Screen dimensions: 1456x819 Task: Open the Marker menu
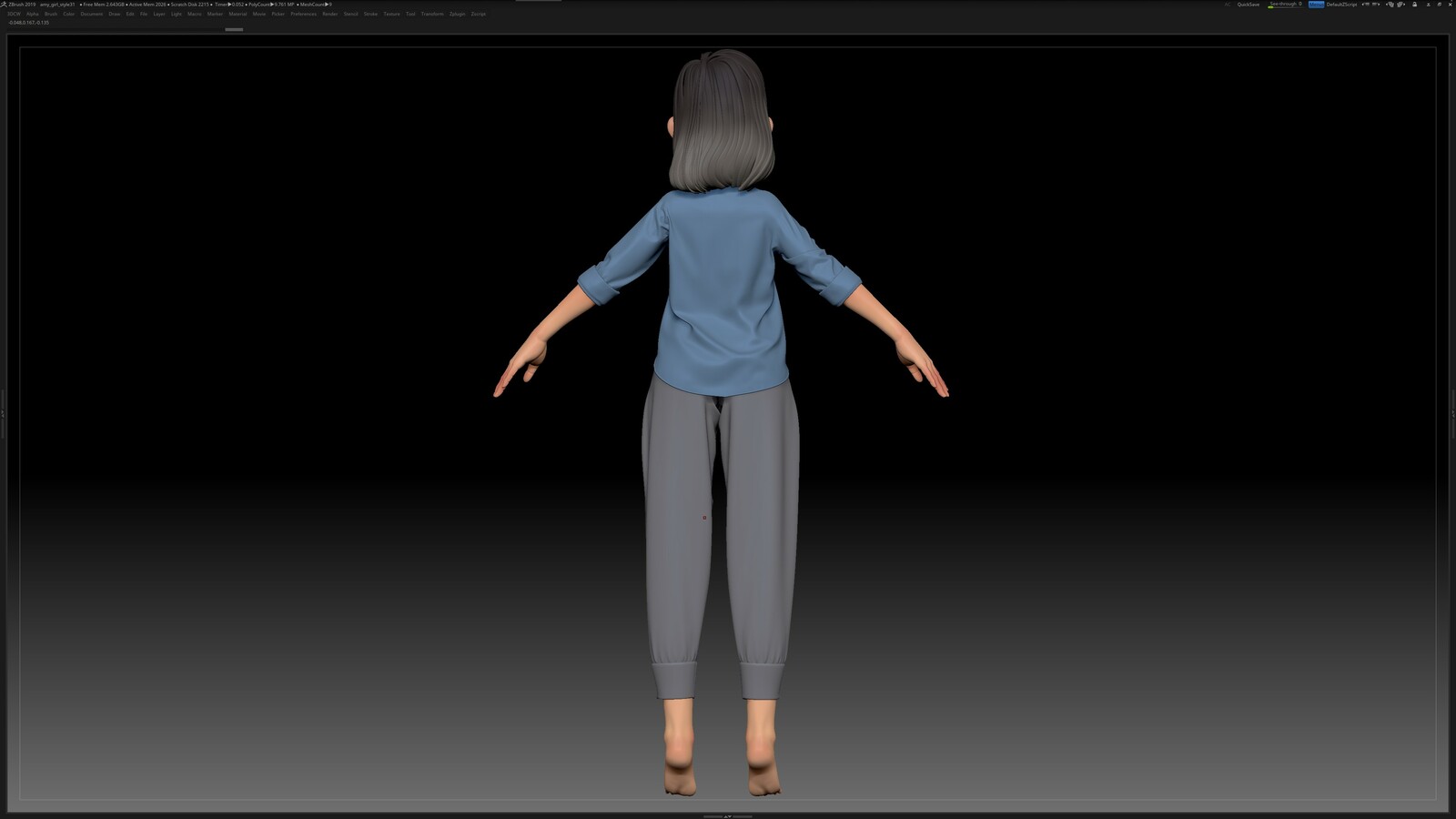[x=215, y=14]
